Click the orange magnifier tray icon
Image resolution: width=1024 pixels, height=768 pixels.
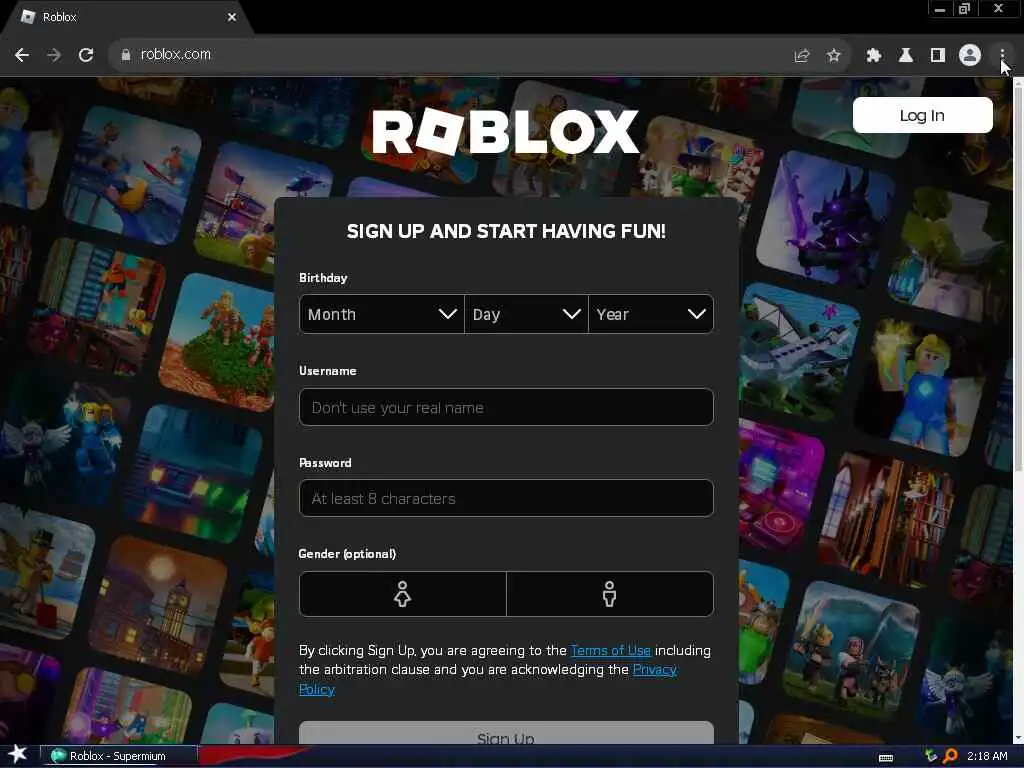(x=951, y=756)
